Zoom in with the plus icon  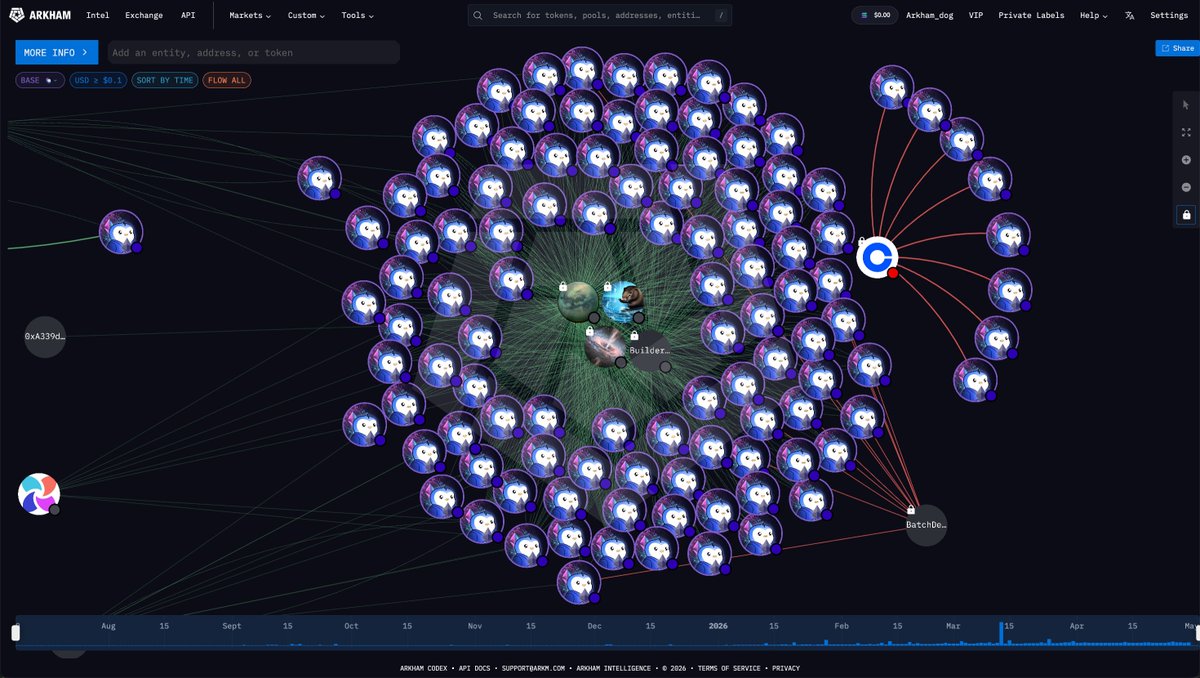pyautogui.click(x=1186, y=160)
